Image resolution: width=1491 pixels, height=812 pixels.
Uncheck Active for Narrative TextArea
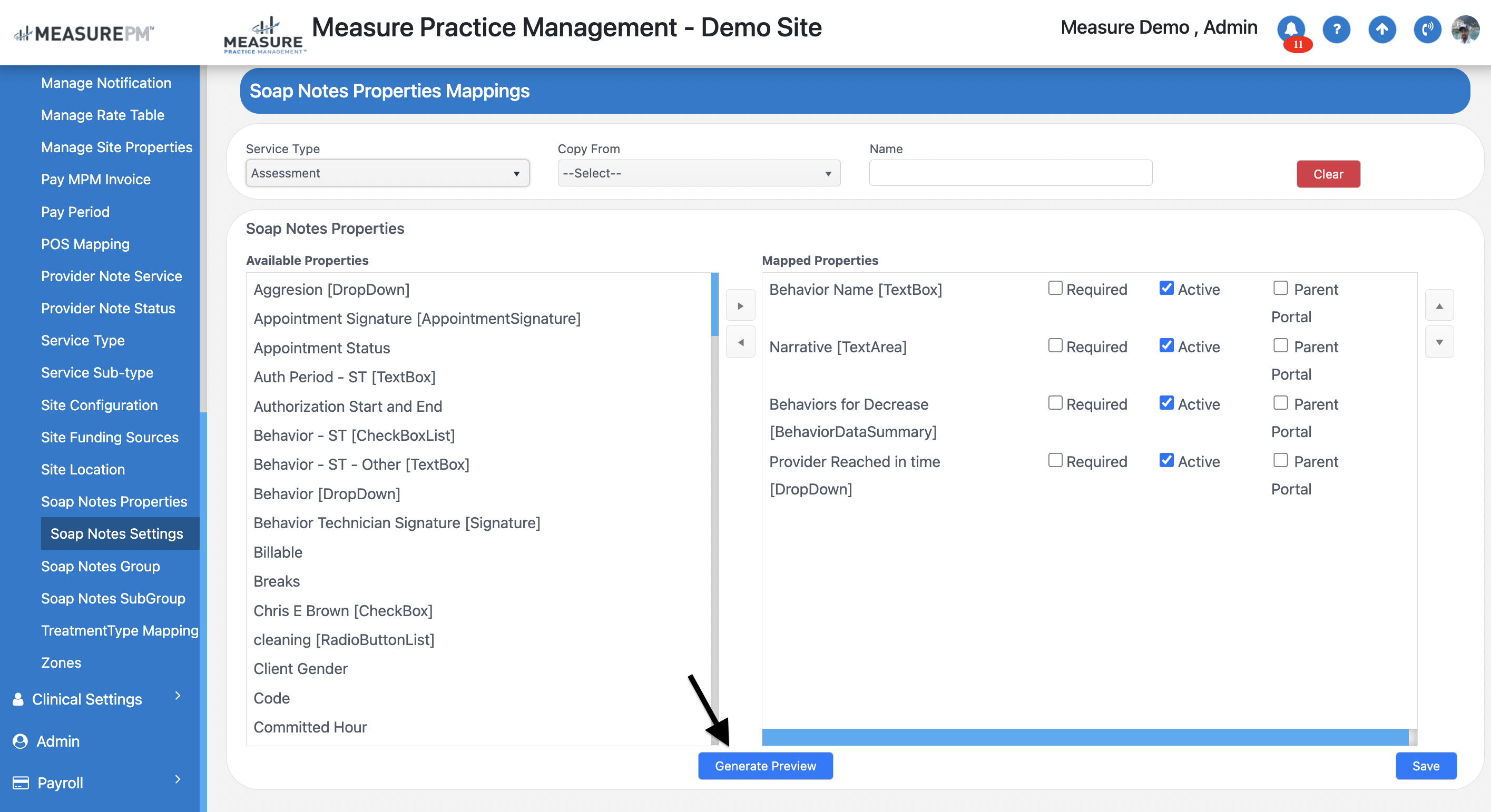(x=1166, y=345)
